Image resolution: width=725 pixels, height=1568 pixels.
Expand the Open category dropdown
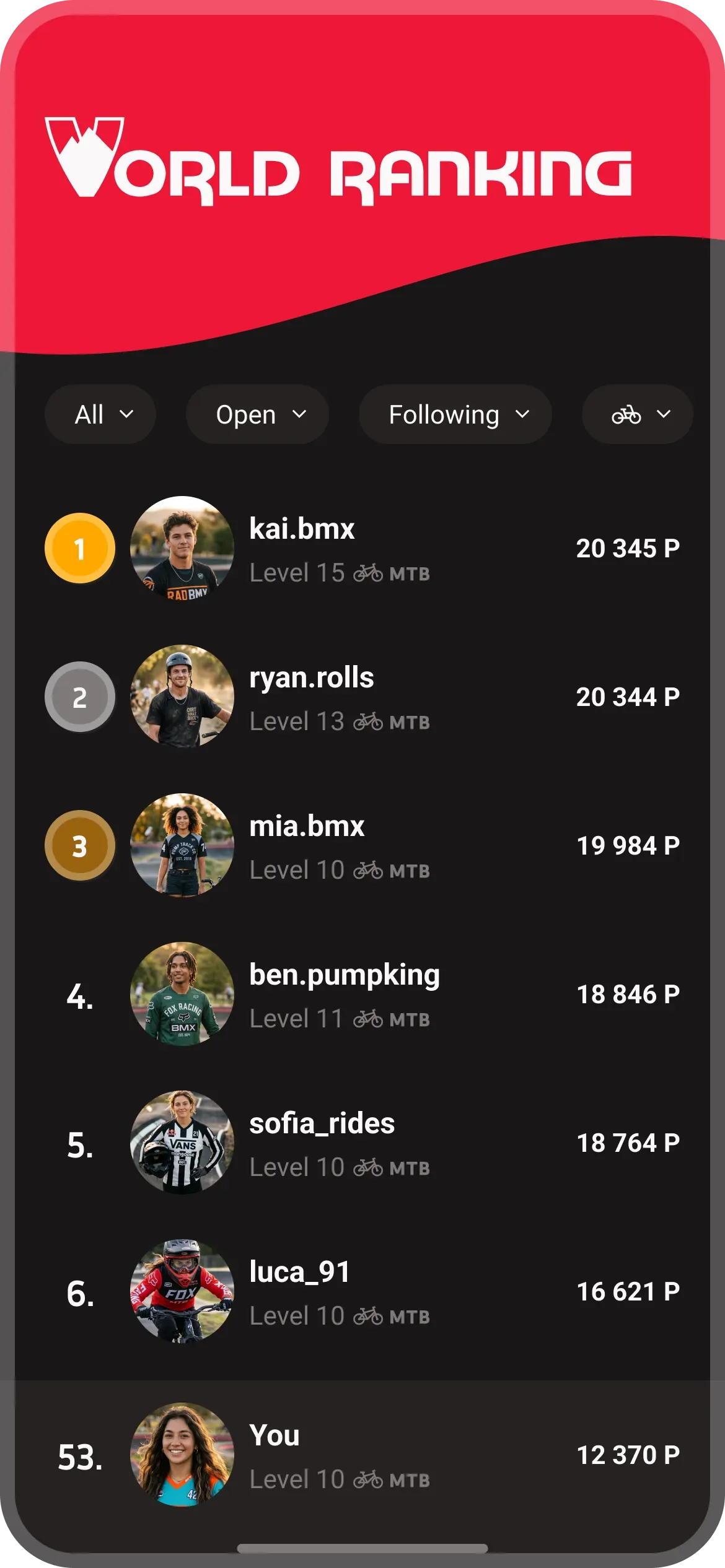(257, 414)
